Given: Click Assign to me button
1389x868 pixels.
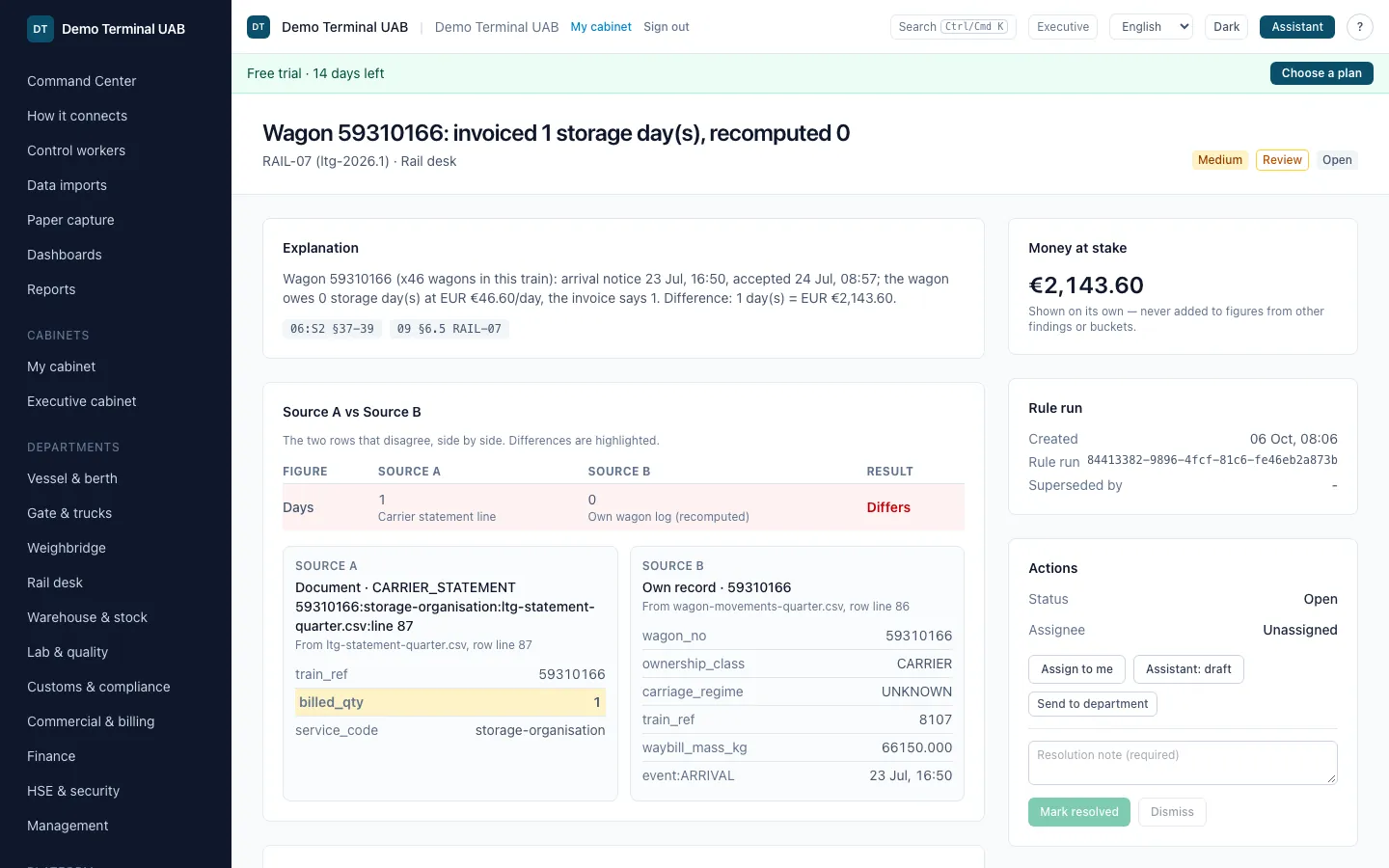Looking at the screenshot, I should 1076,669.
